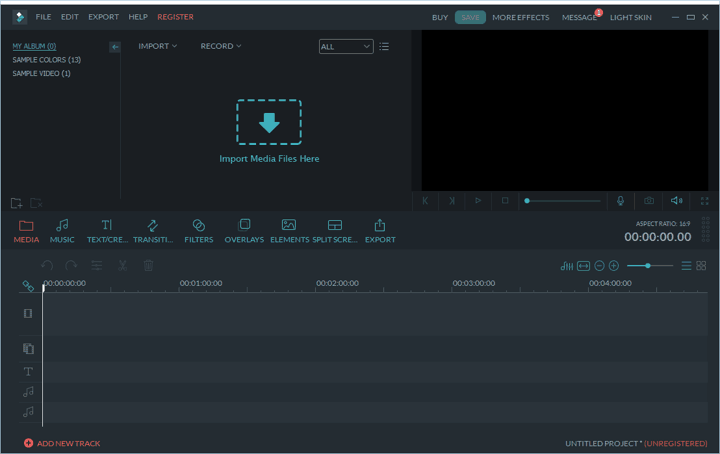
Task: Expand the RECORD dropdown
Action: pos(220,46)
